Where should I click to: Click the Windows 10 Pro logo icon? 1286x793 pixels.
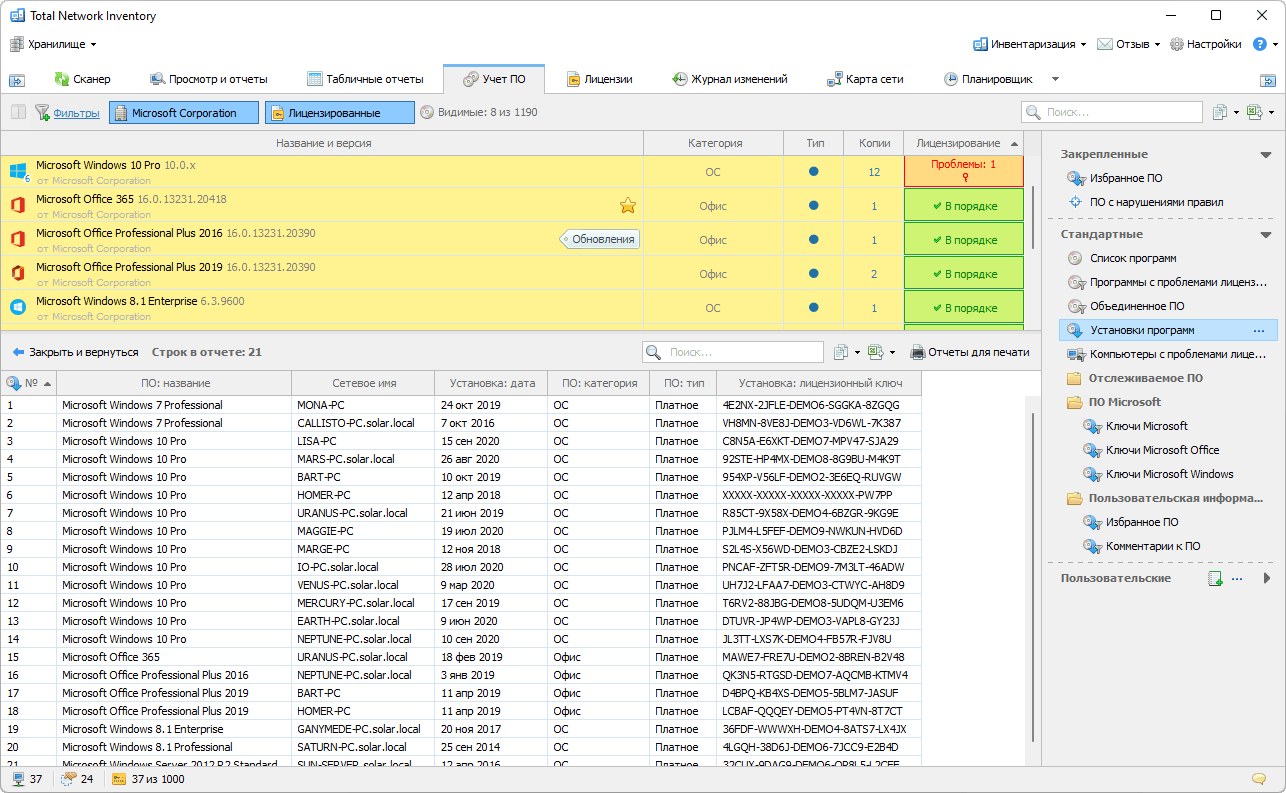(x=18, y=171)
